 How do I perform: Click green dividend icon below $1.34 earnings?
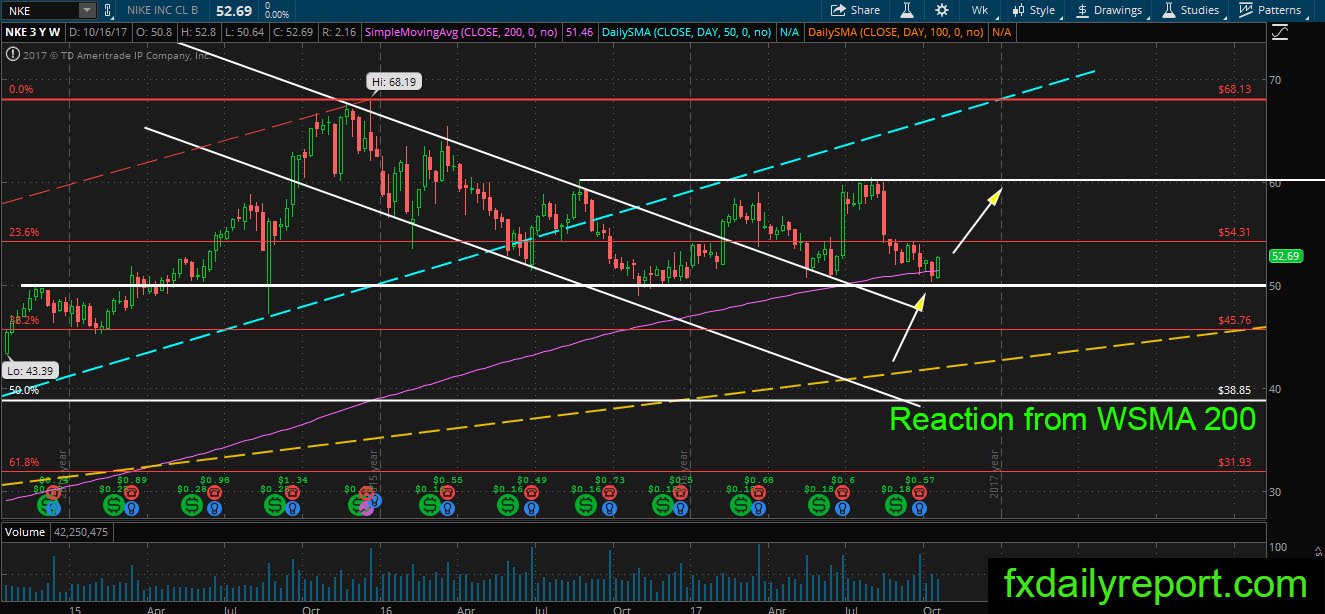click(275, 507)
